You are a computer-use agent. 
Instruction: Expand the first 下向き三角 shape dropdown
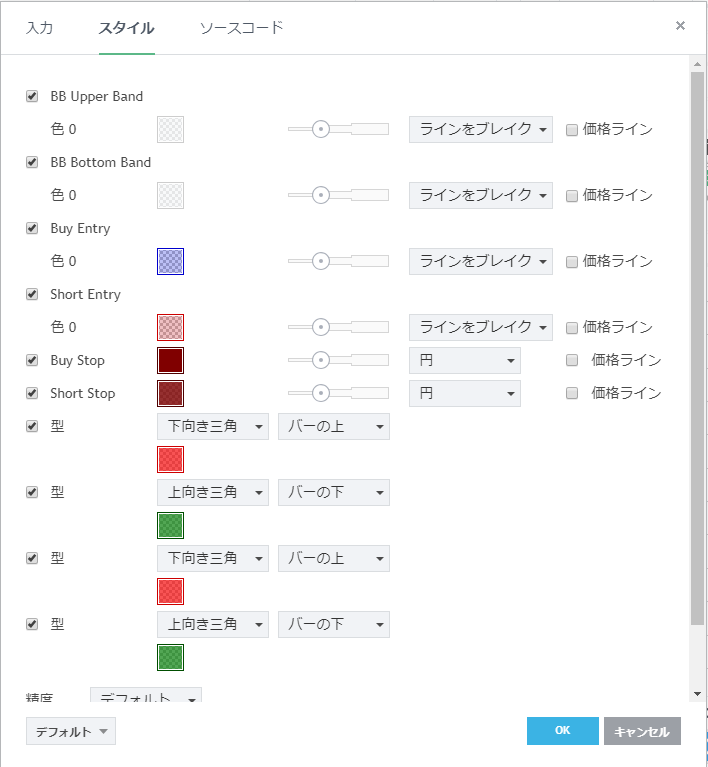tap(212, 427)
